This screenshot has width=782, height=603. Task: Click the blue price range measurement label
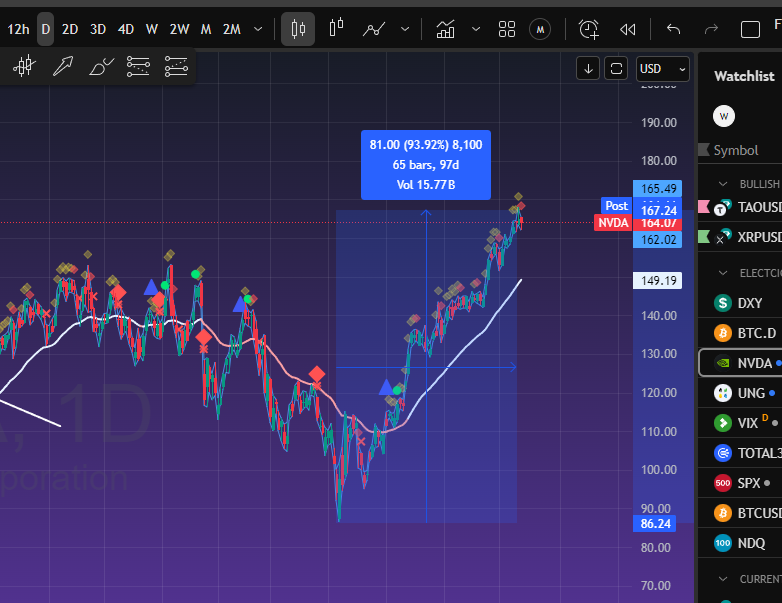(426, 165)
